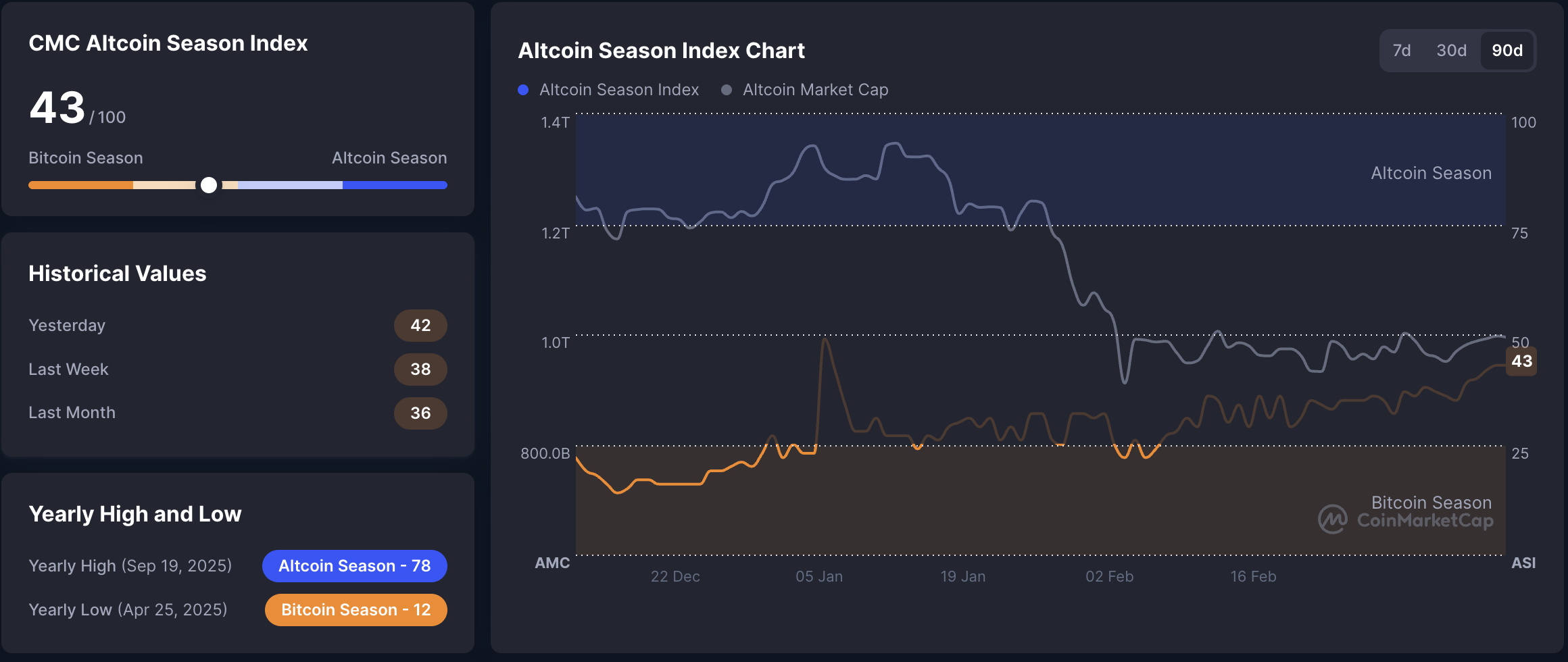The width and height of the screenshot is (1568, 662).
Task: Click the Altcoin Season Index Chart title
Action: [x=661, y=50]
